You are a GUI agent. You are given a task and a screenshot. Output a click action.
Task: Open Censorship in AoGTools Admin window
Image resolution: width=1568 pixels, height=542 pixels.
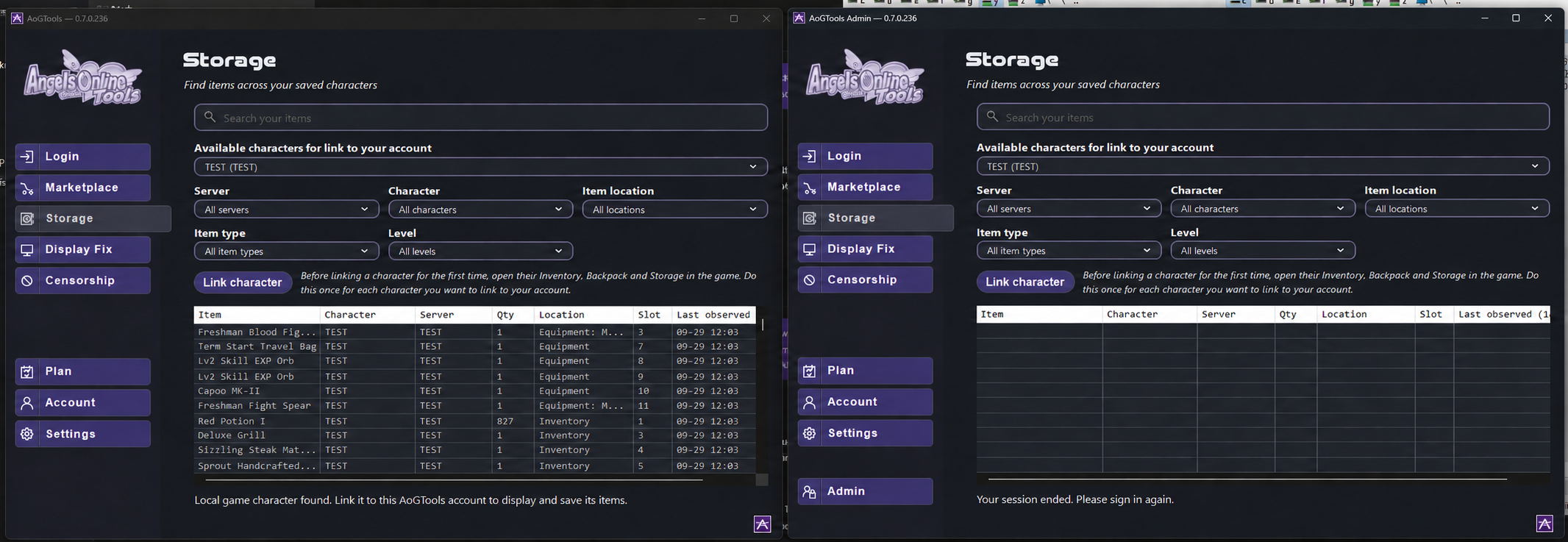point(865,279)
